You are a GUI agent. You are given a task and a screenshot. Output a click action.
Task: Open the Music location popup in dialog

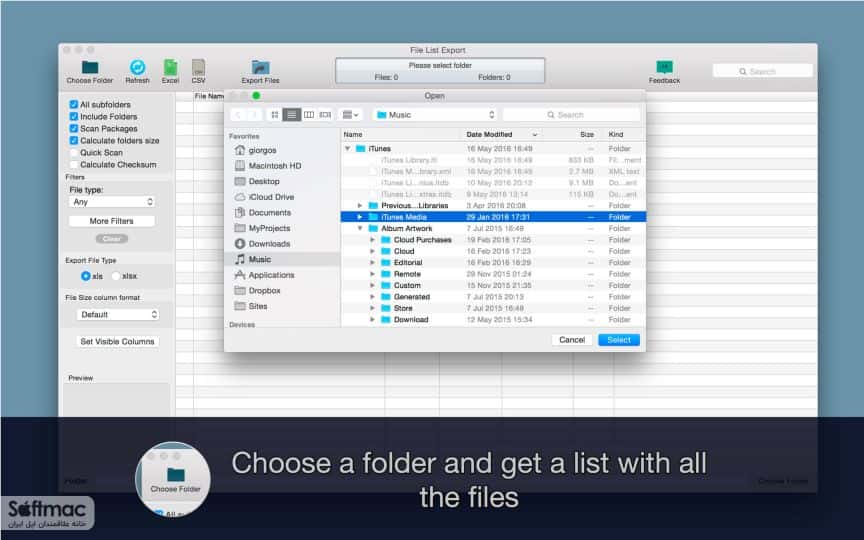(x=435, y=115)
